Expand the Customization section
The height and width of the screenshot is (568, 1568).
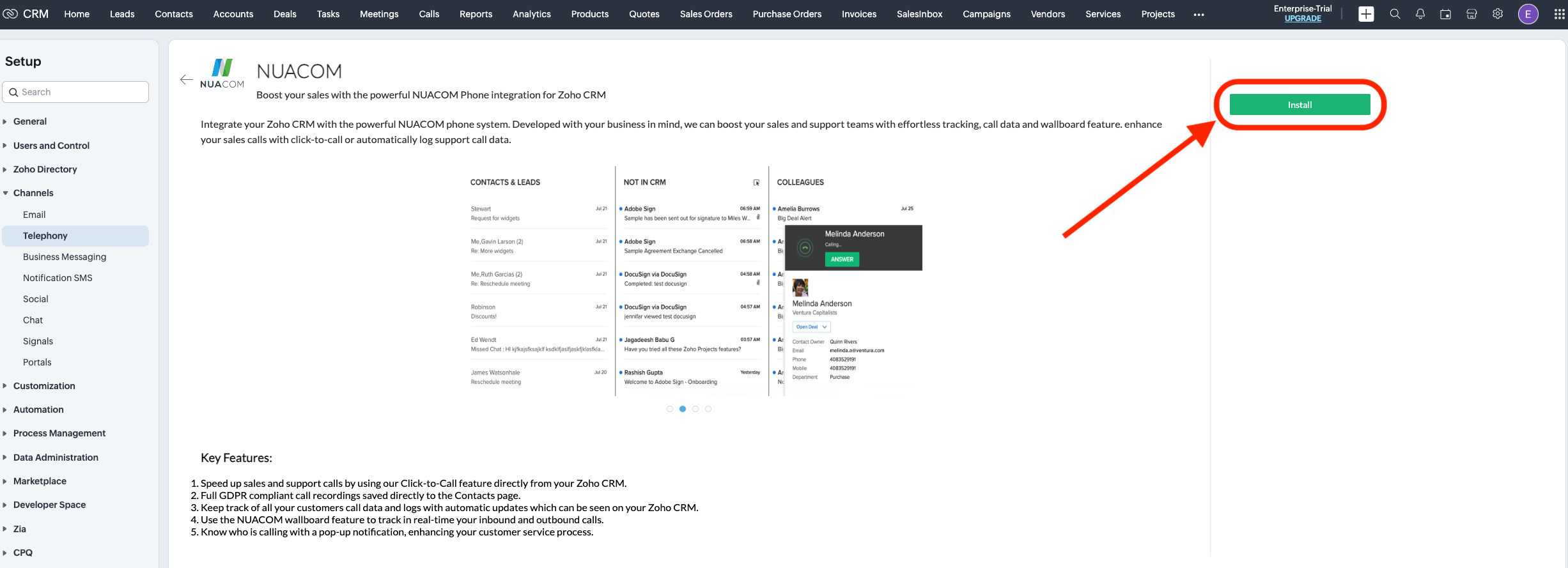[44, 386]
